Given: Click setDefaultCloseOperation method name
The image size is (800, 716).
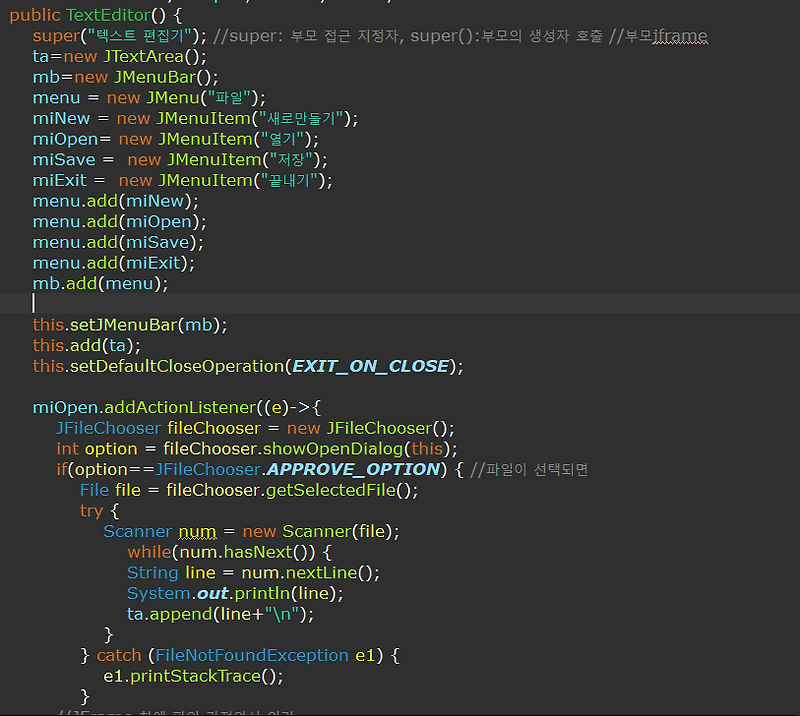Looking at the screenshot, I should pyautogui.click(x=177, y=366).
